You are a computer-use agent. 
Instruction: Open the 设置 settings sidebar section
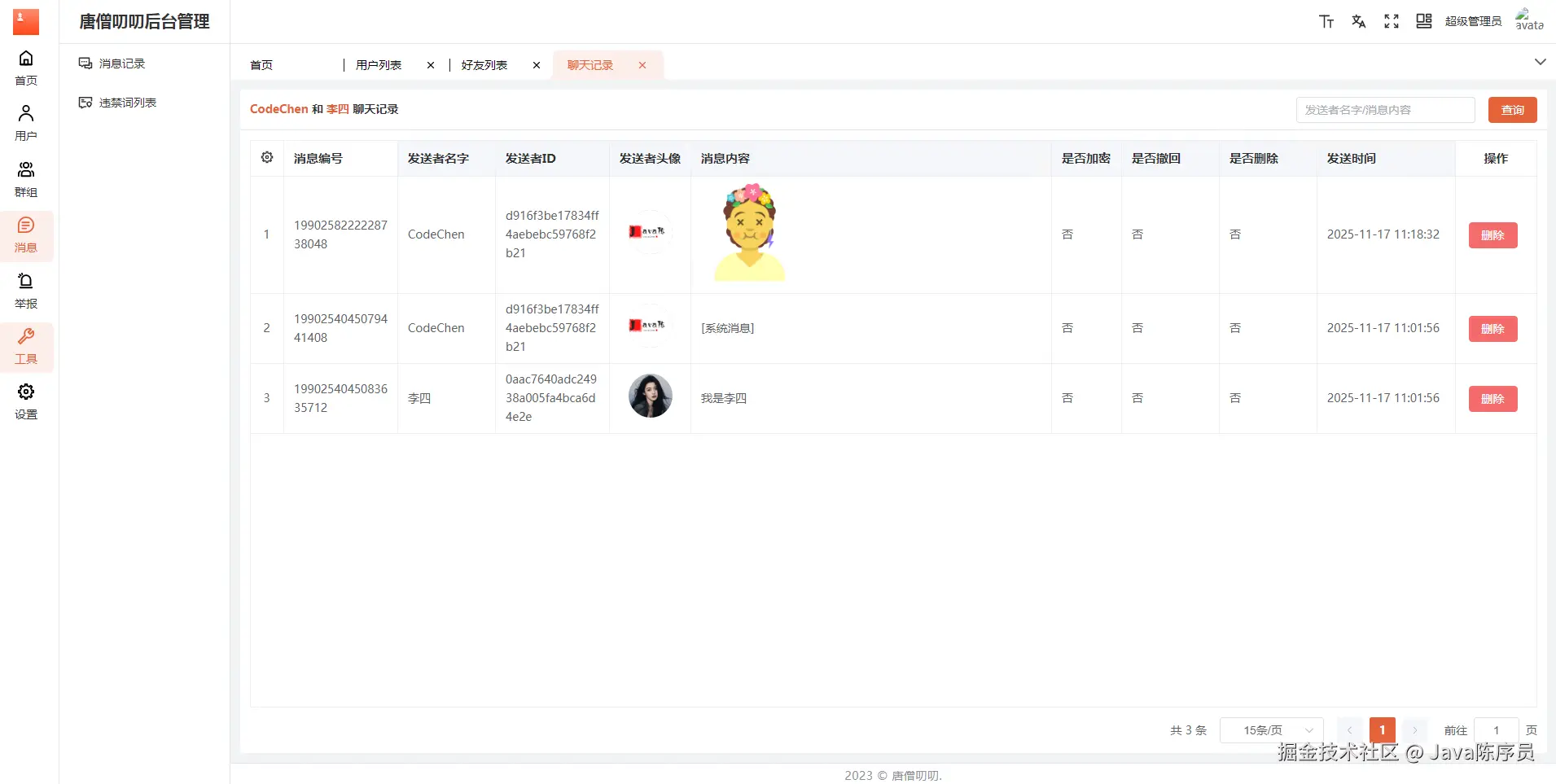click(26, 402)
